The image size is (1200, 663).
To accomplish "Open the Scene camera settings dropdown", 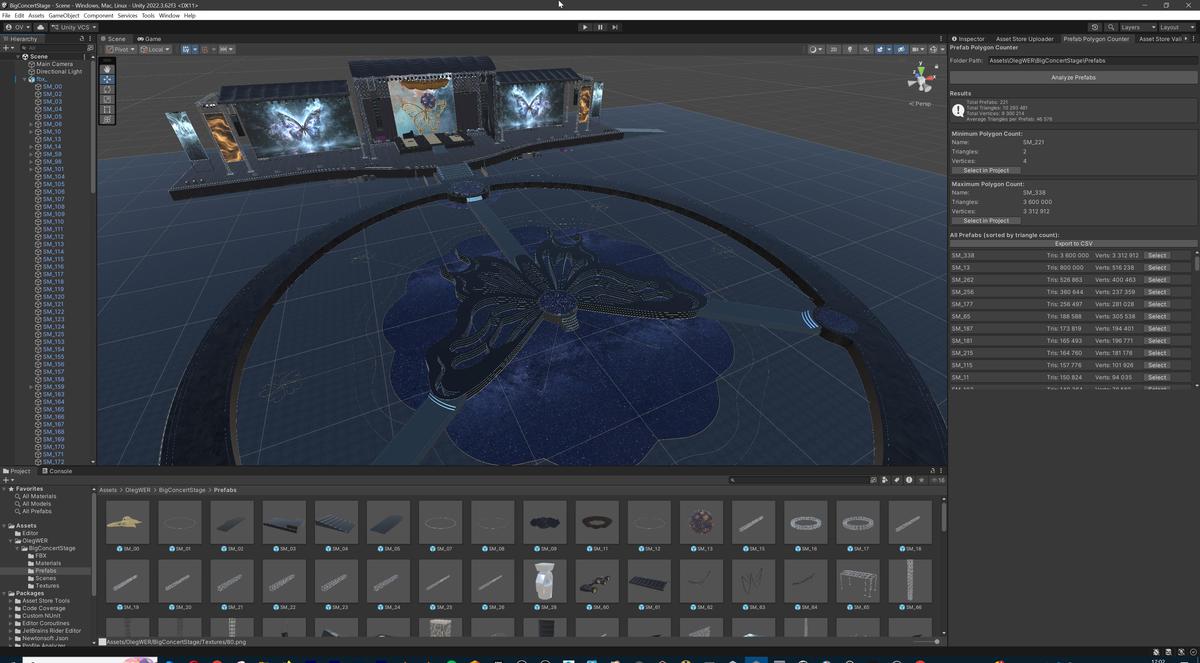I will (918, 49).
